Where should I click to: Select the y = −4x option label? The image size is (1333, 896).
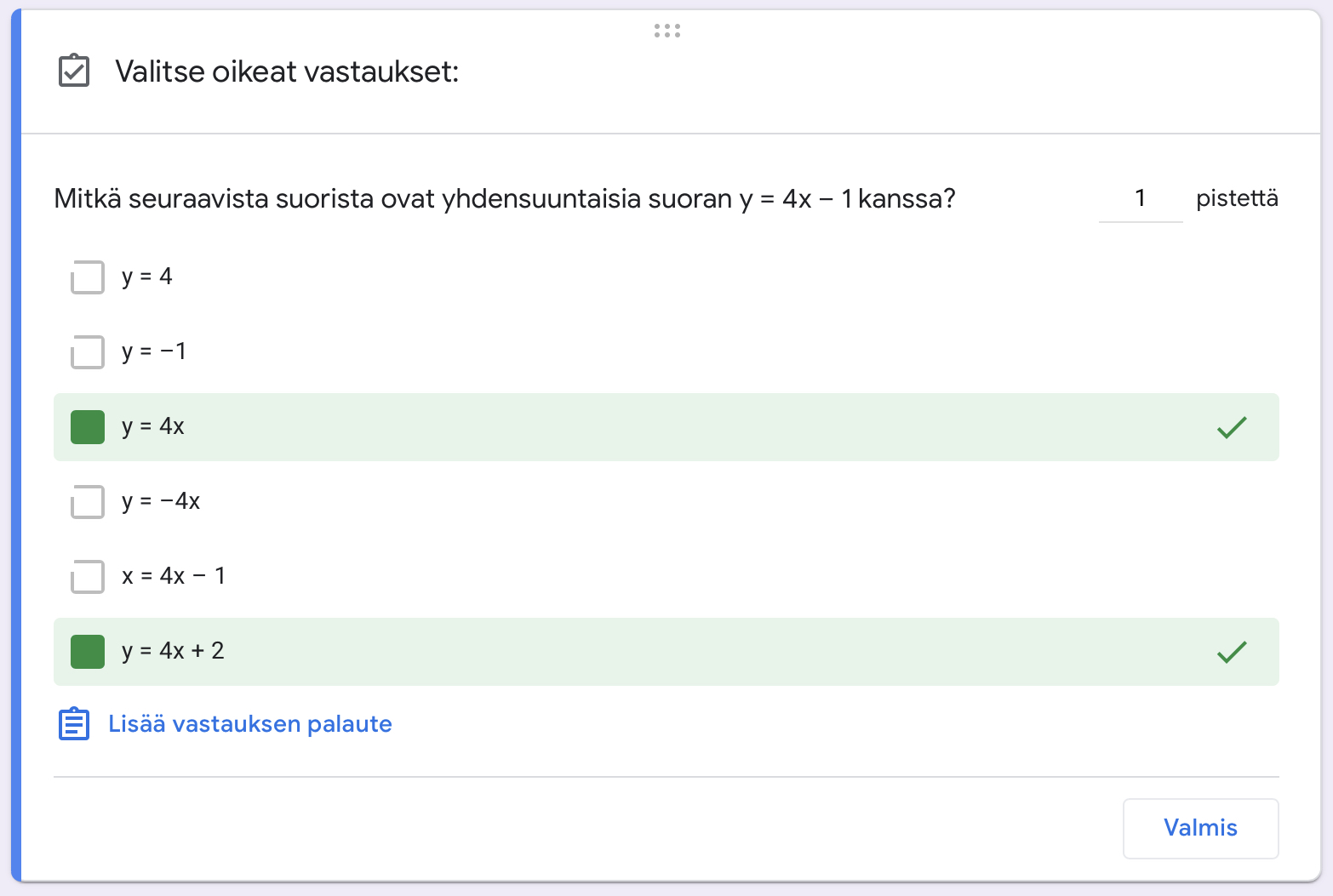(x=161, y=501)
